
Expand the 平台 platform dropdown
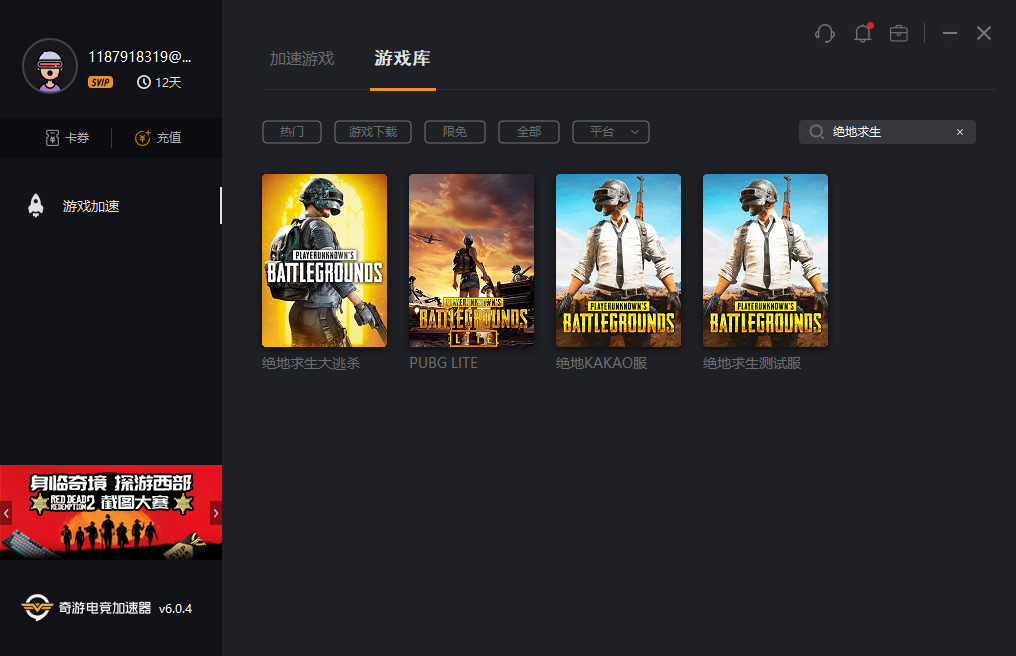click(610, 132)
